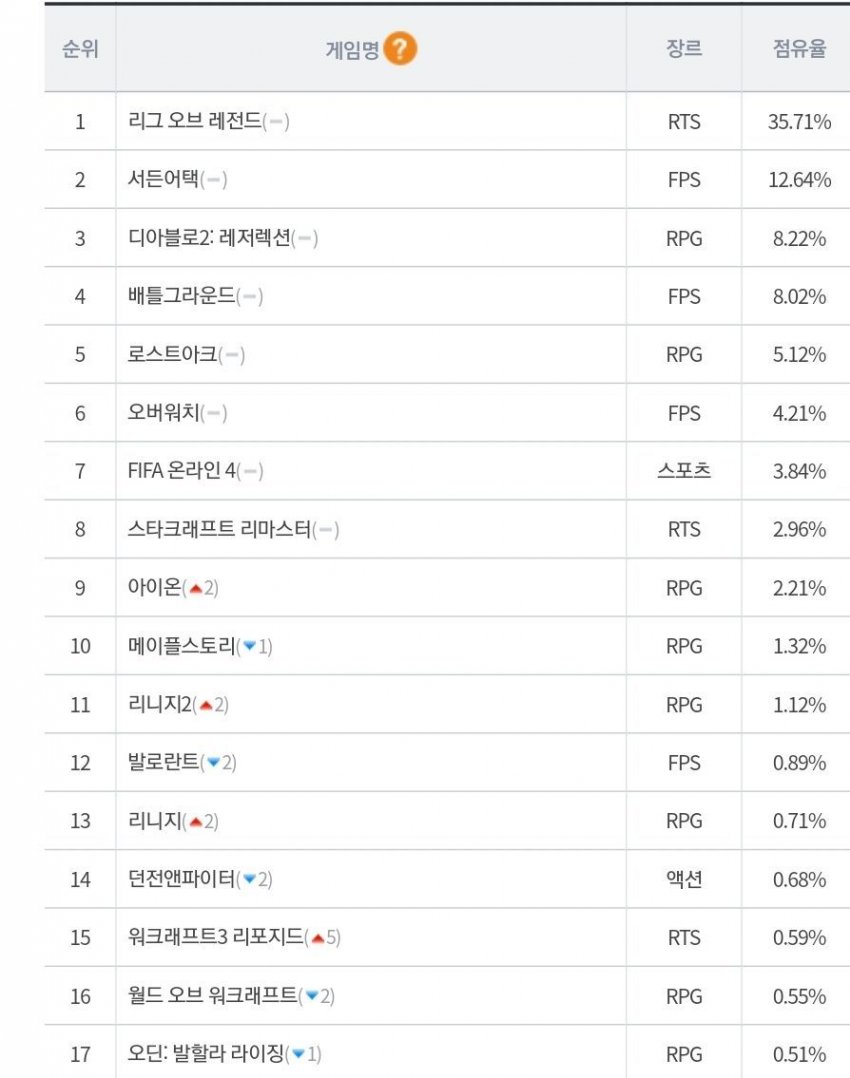Viewport: 850px width, 1078px height.
Task: Open the 배틀그라운드 game entry
Action: click(x=182, y=296)
